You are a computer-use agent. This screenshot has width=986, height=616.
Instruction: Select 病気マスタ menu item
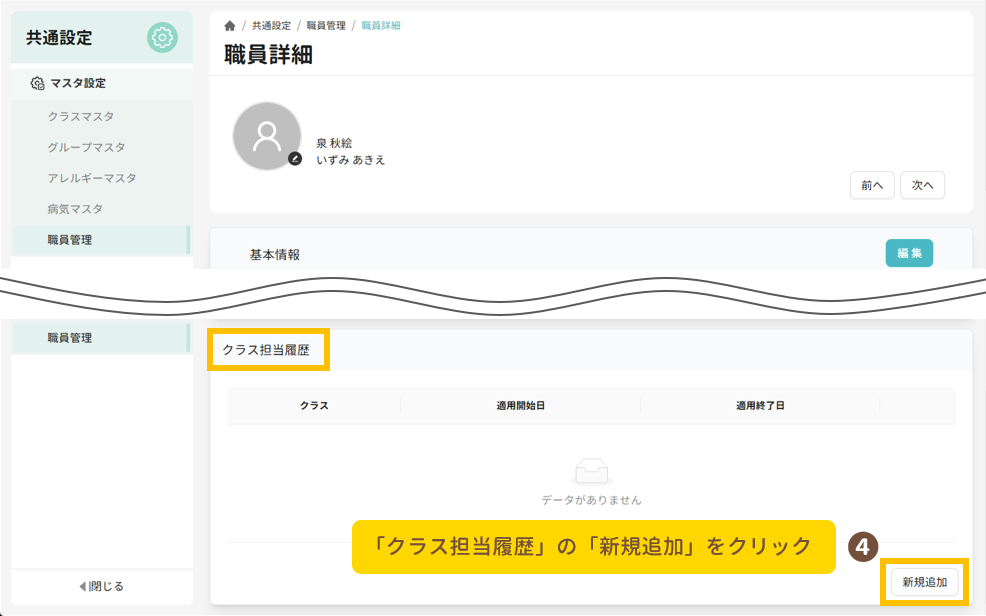pos(75,209)
